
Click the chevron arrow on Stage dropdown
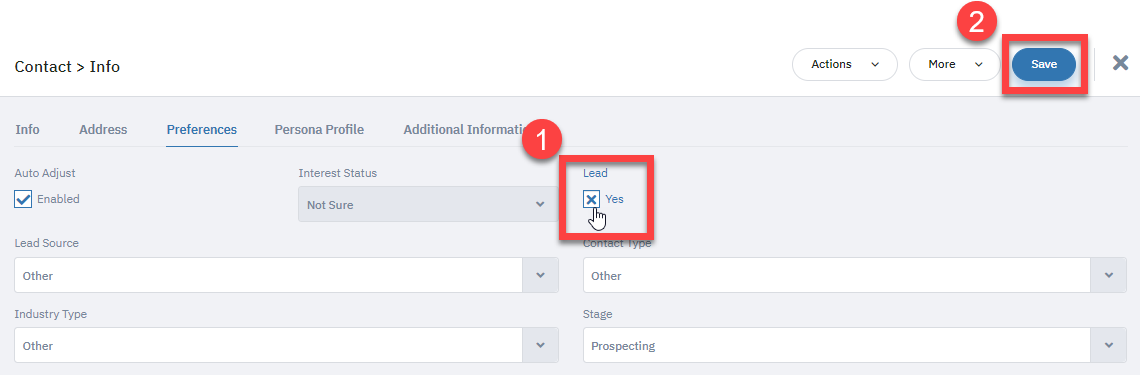pos(1109,345)
